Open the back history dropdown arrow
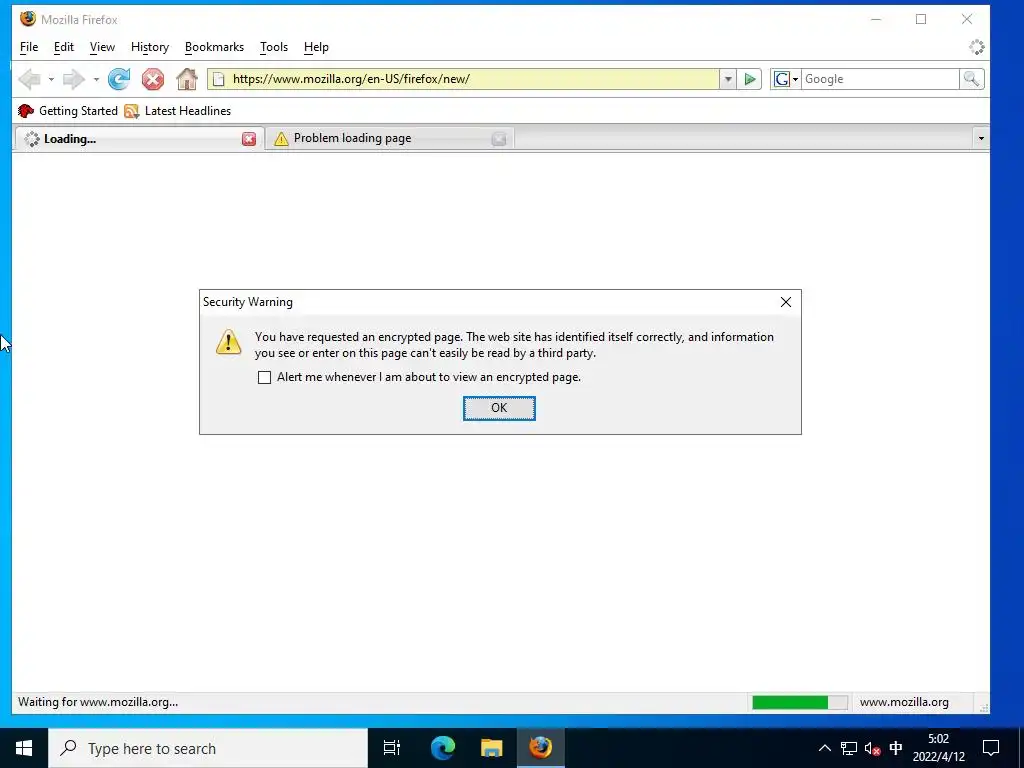 pyautogui.click(x=51, y=80)
